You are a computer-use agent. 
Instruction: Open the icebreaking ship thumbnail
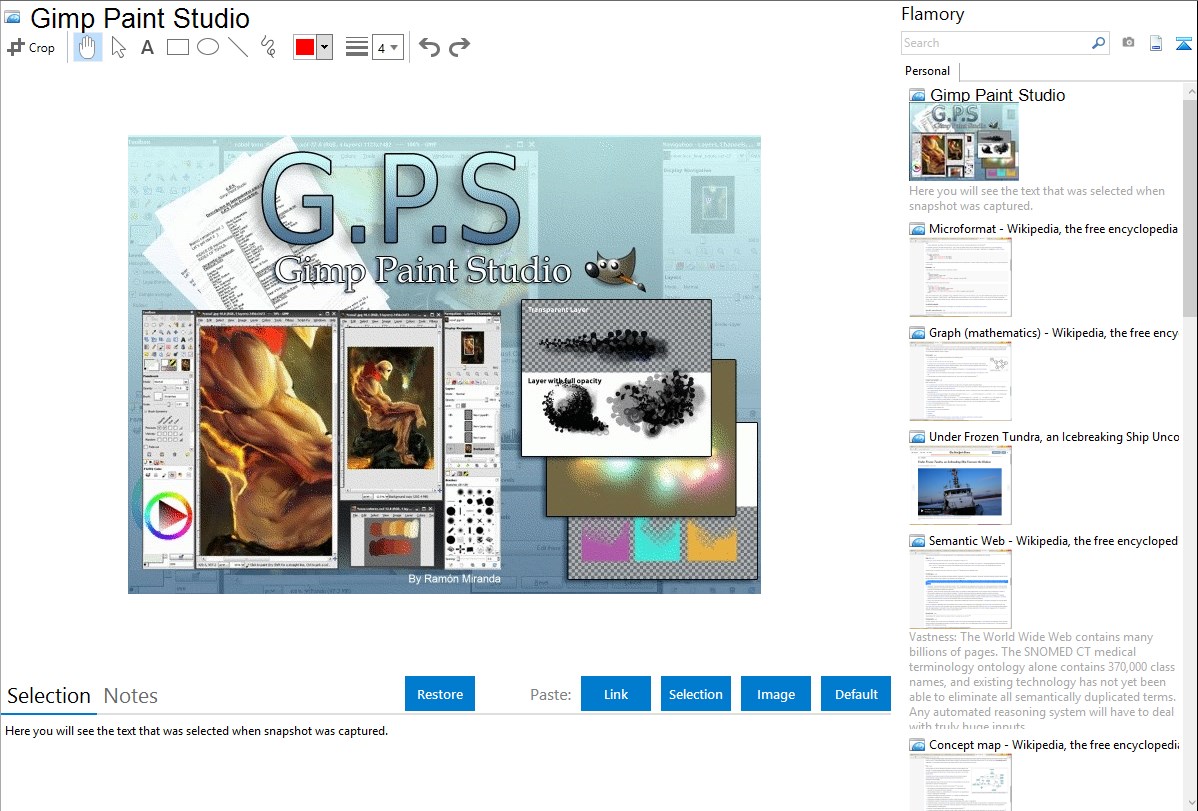point(960,485)
